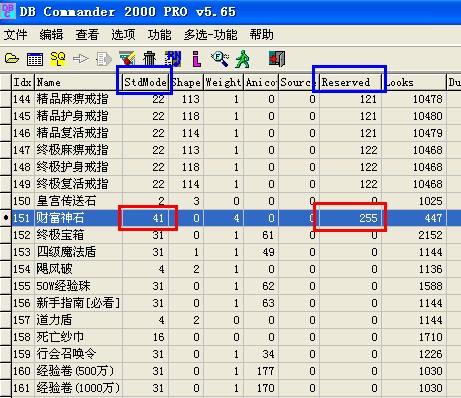Image resolution: width=461 pixels, height=398 pixels.
Task: Open the 编辑 menu
Action: (x=51, y=34)
